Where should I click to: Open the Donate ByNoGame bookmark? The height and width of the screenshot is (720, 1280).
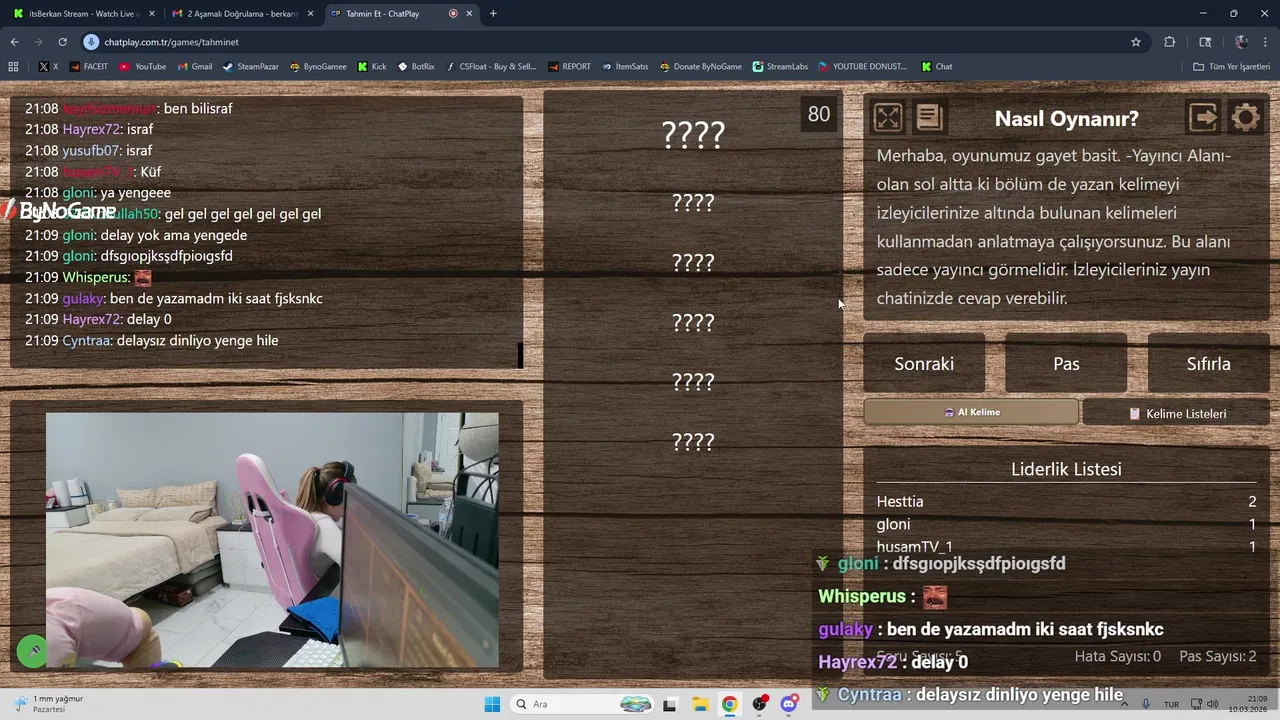(x=700, y=66)
